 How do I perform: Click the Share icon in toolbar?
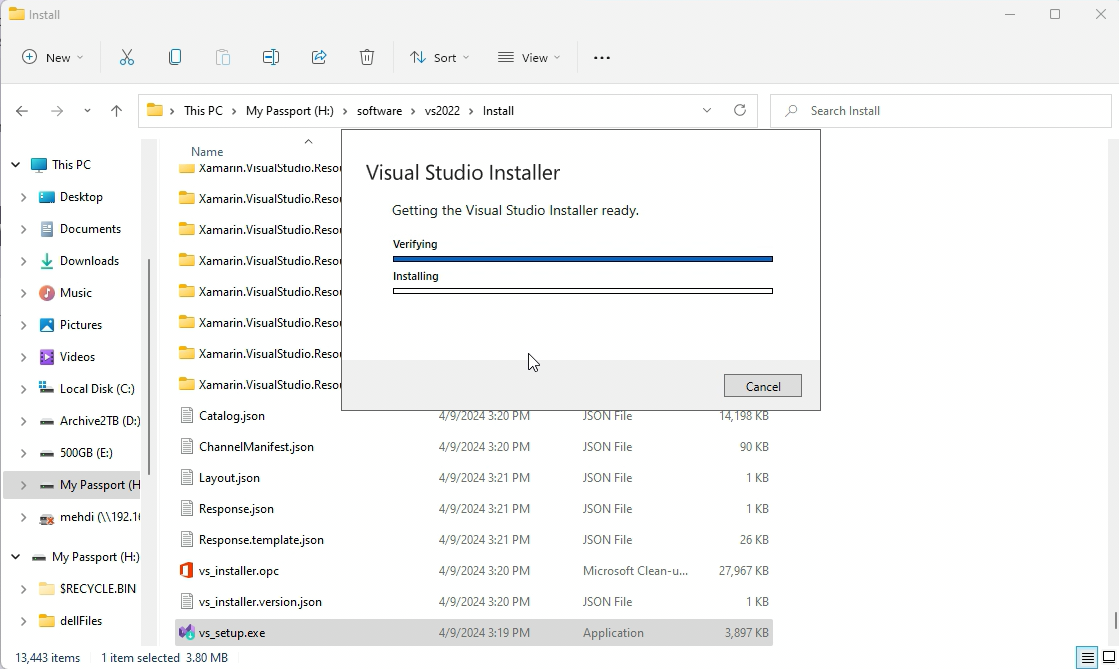point(319,57)
